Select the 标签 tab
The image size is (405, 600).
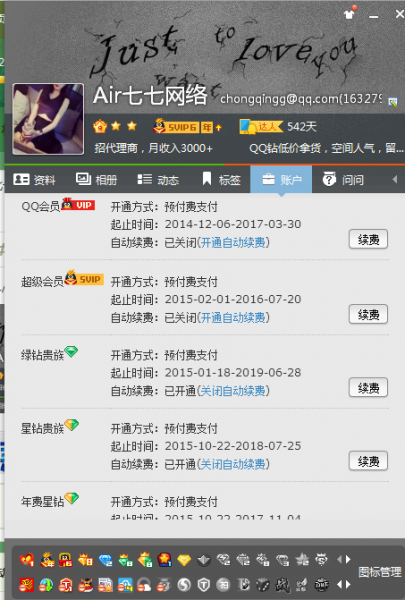[221, 179]
